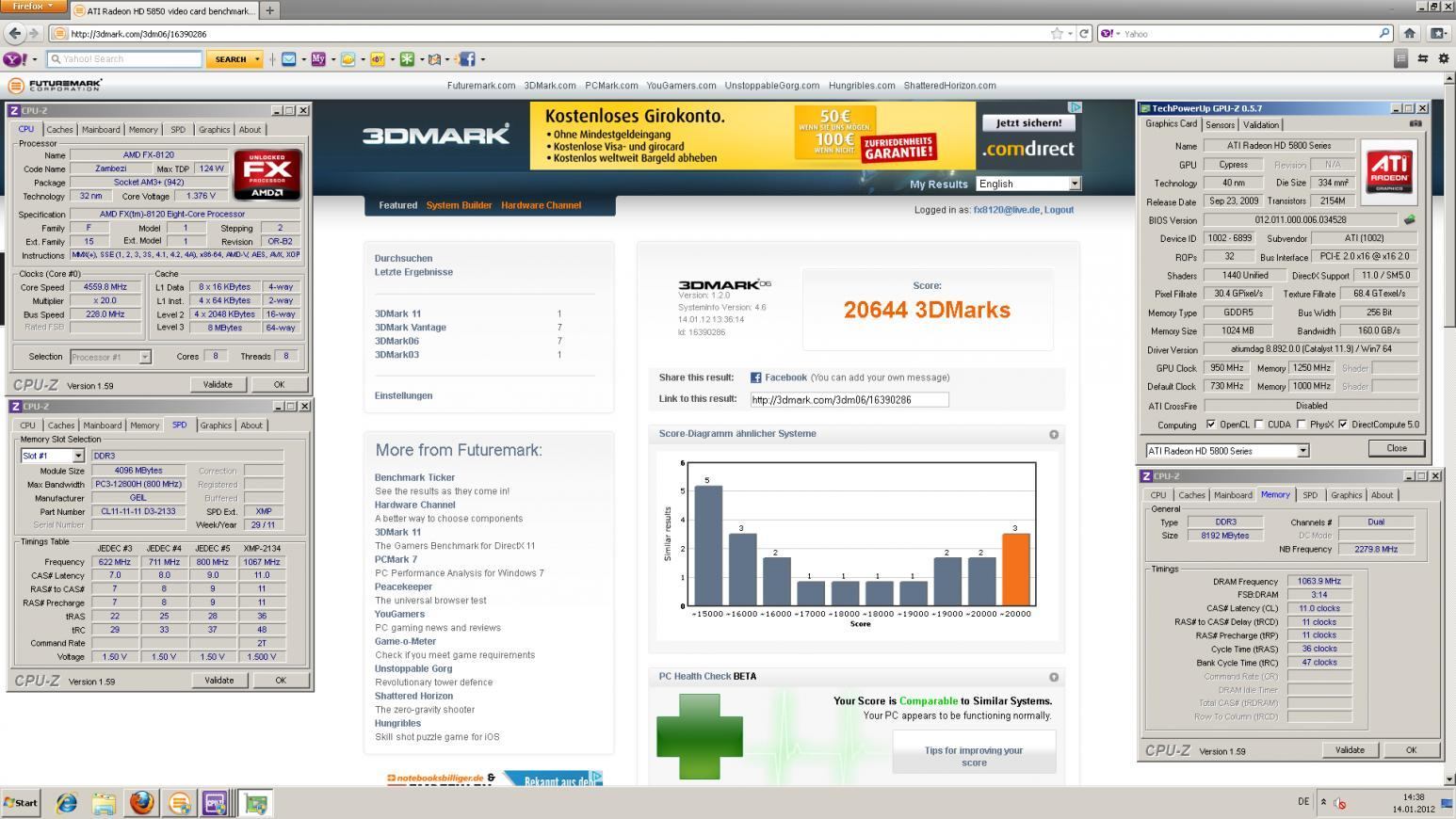The width and height of the screenshot is (1456, 819).
Task: Click OK in the Memory CPU-Z window
Action: click(1410, 750)
